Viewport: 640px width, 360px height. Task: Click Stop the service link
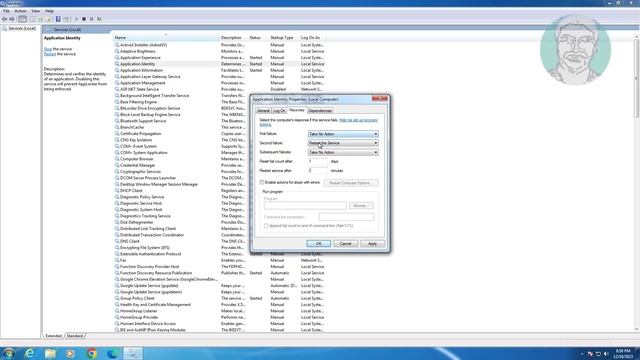(48, 49)
